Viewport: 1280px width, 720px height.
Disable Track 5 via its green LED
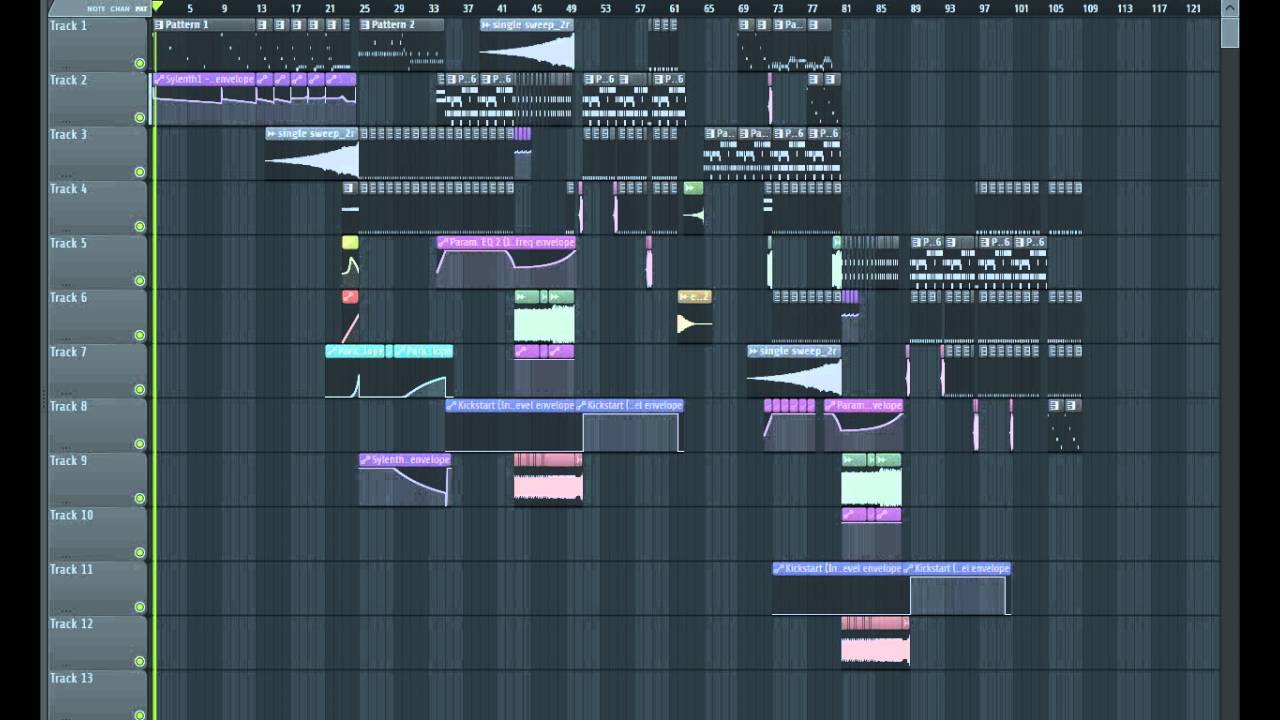pyautogui.click(x=140, y=281)
